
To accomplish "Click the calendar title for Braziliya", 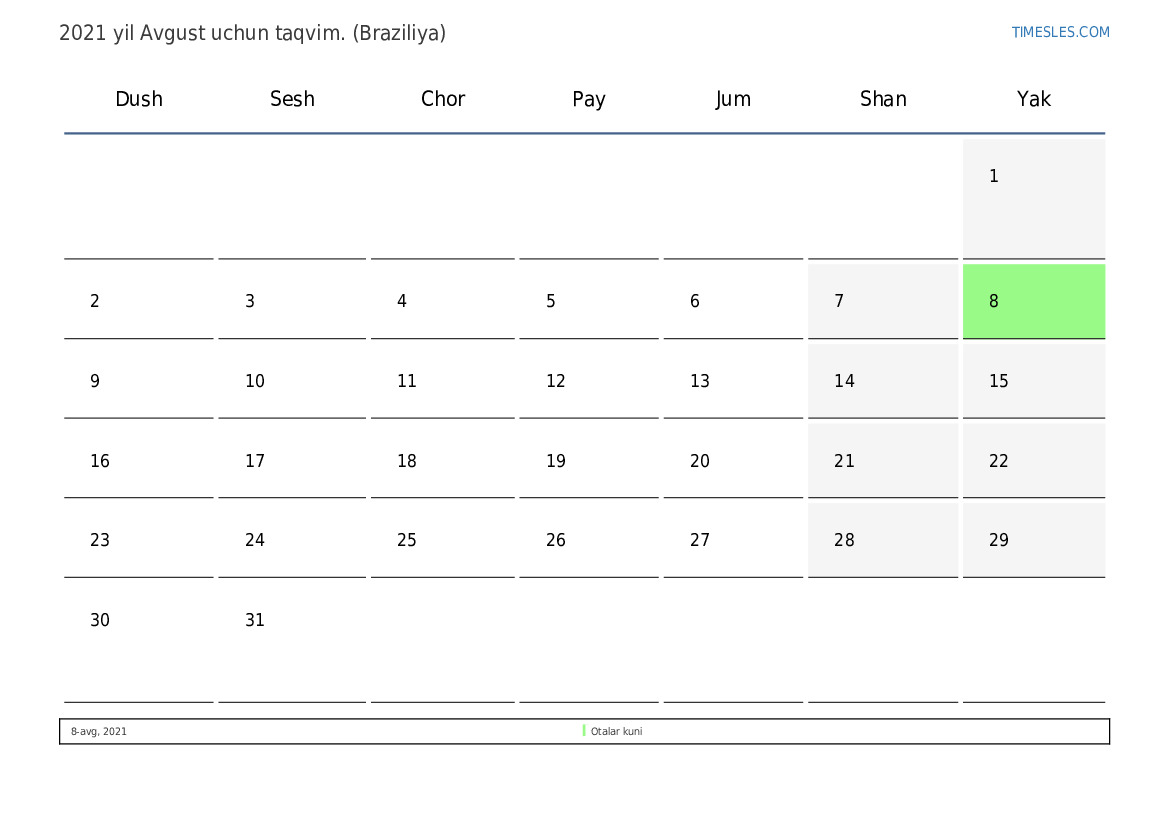I will [x=252, y=33].
